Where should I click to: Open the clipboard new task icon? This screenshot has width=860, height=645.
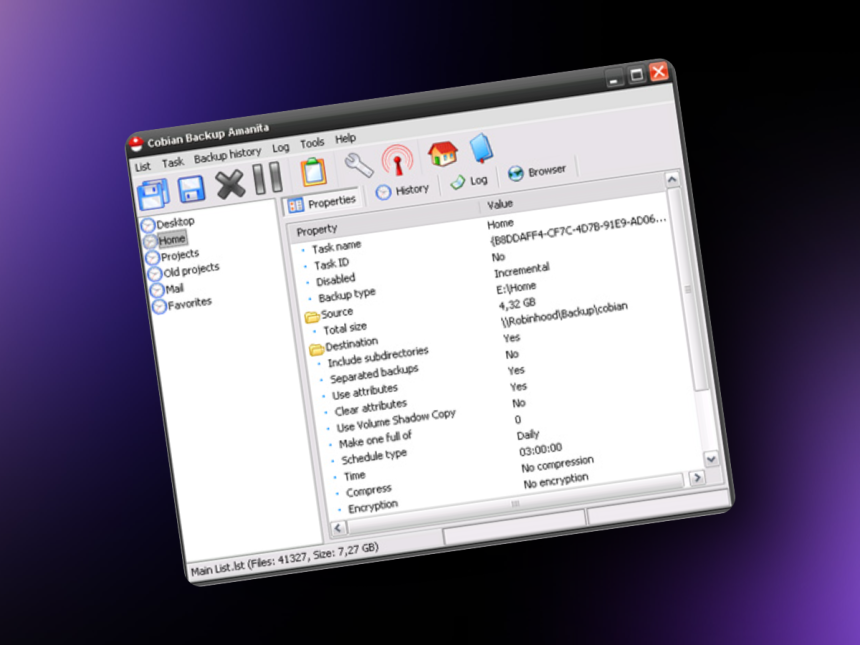point(314,172)
